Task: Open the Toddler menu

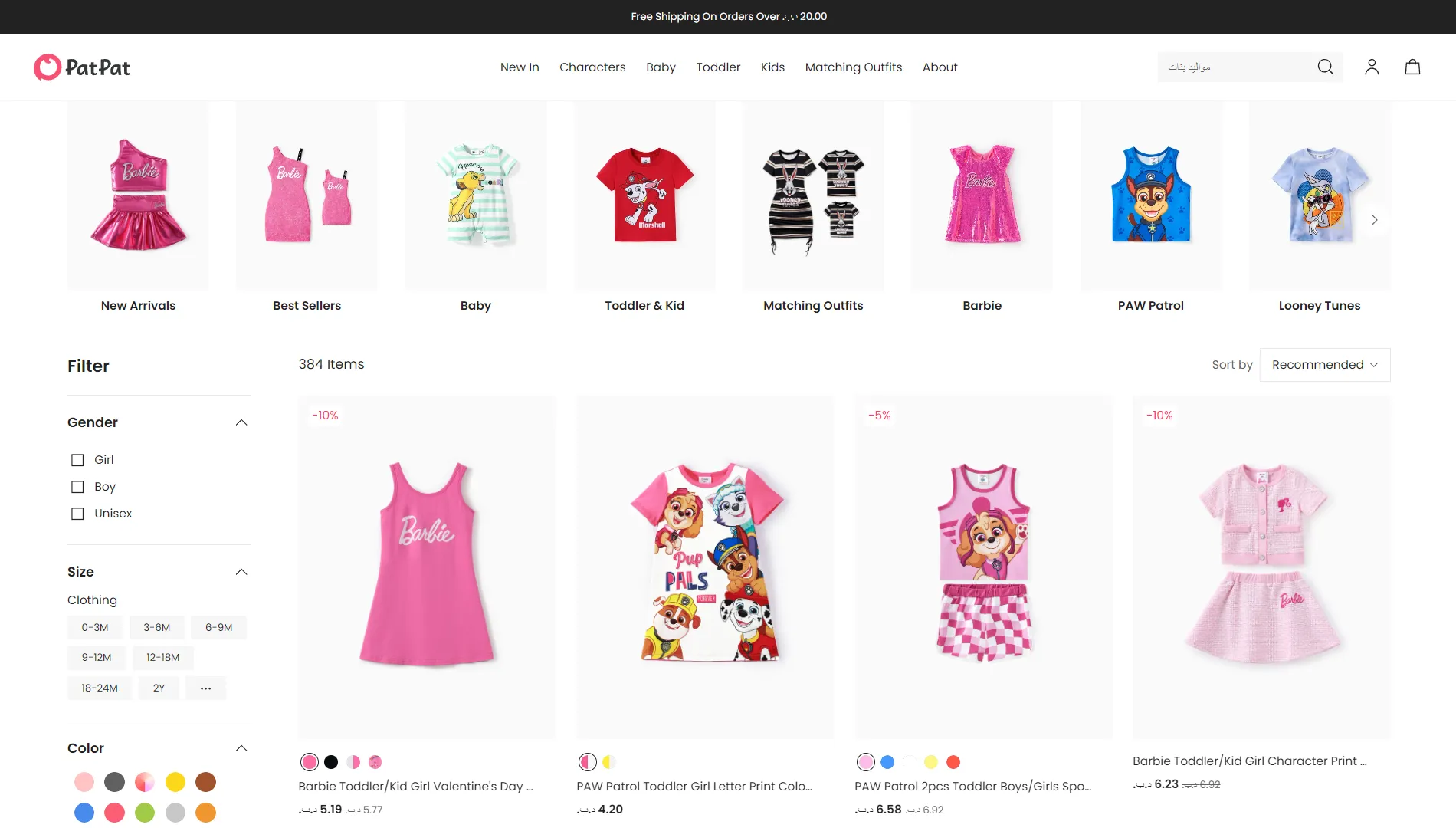Action: [x=718, y=67]
